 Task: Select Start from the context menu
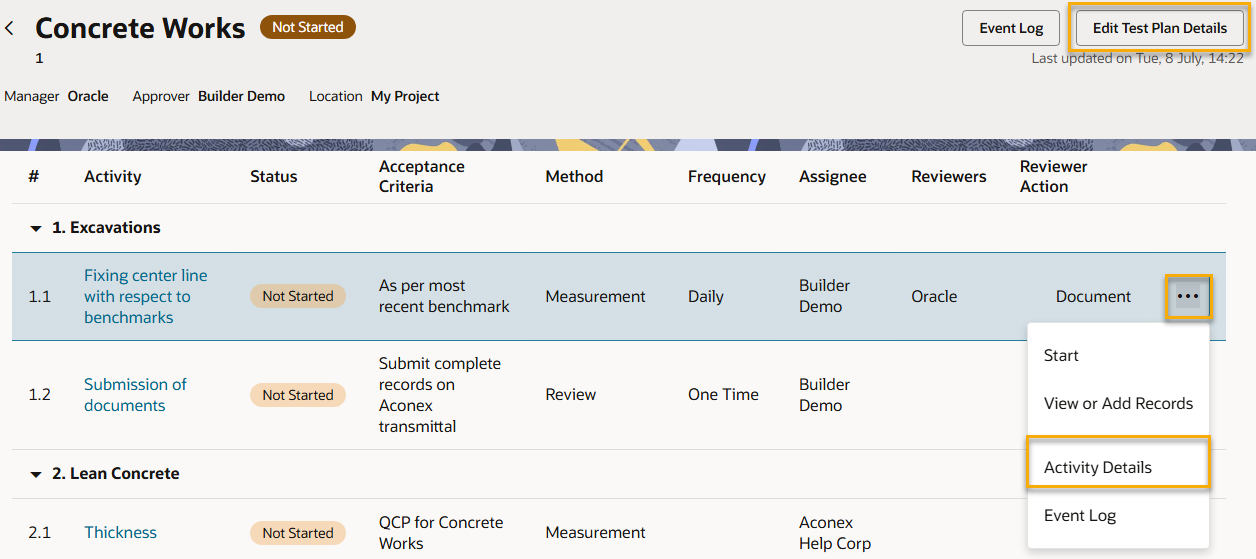pyautogui.click(x=1061, y=356)
